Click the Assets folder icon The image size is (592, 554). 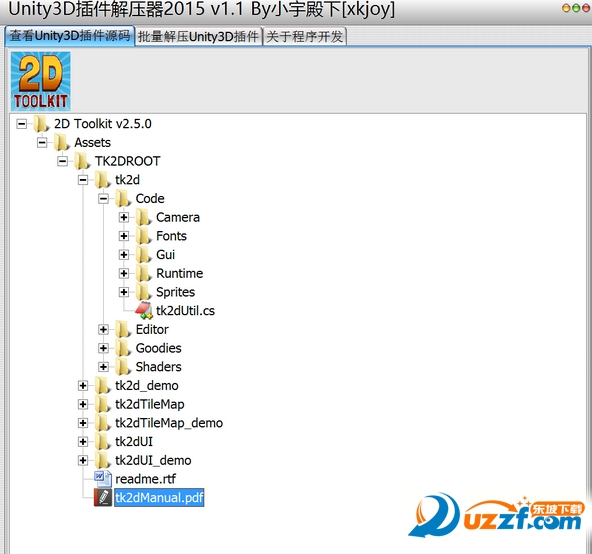(62, 142)
